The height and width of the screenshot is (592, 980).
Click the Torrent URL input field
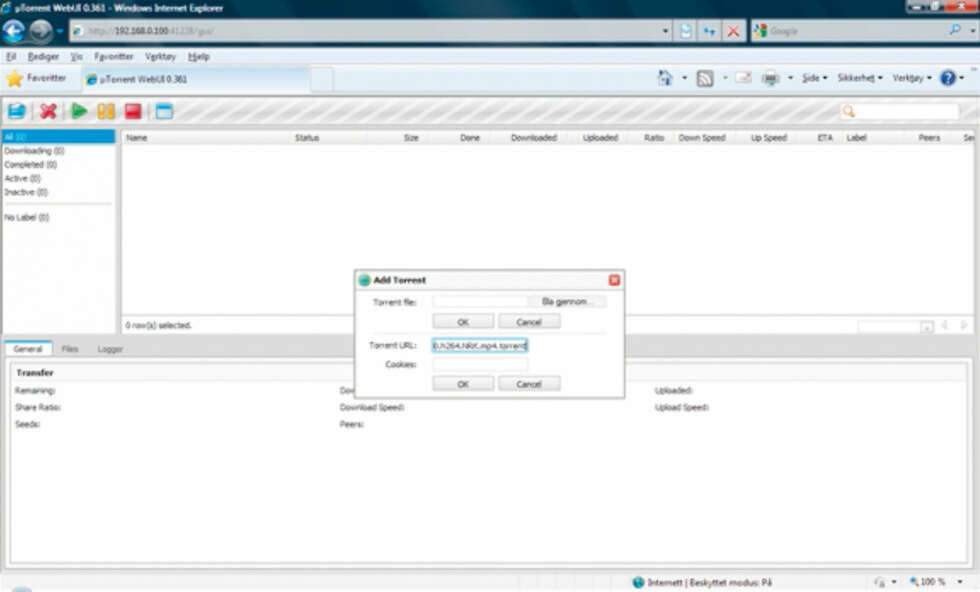[480, 345]
